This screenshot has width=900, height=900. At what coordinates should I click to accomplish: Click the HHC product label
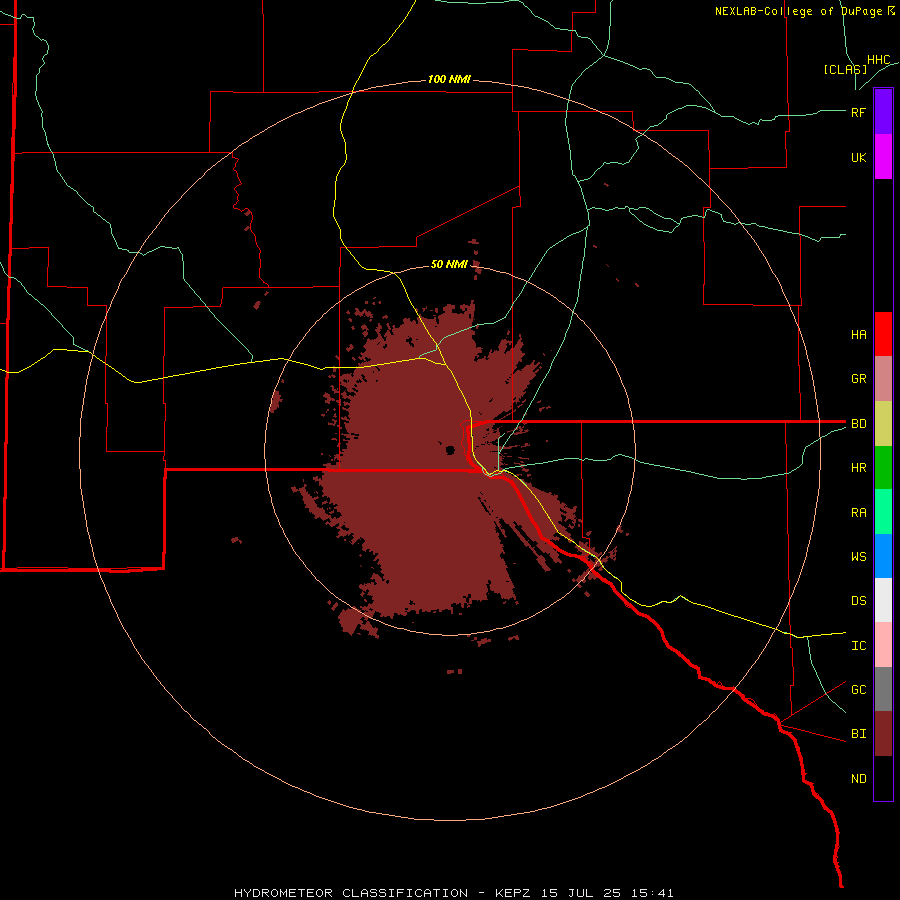(879, 60)
